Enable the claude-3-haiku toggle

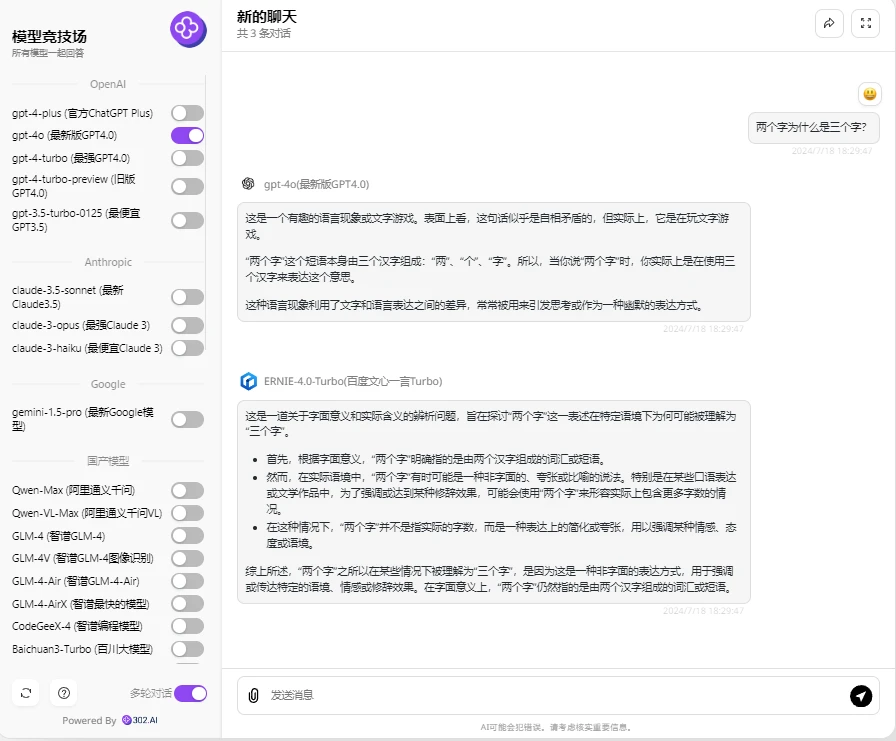pyautogui.click(x=187, y=348)
